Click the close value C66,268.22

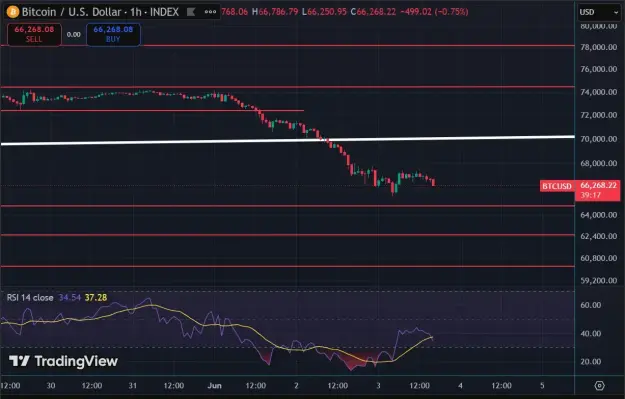[373, 12]
